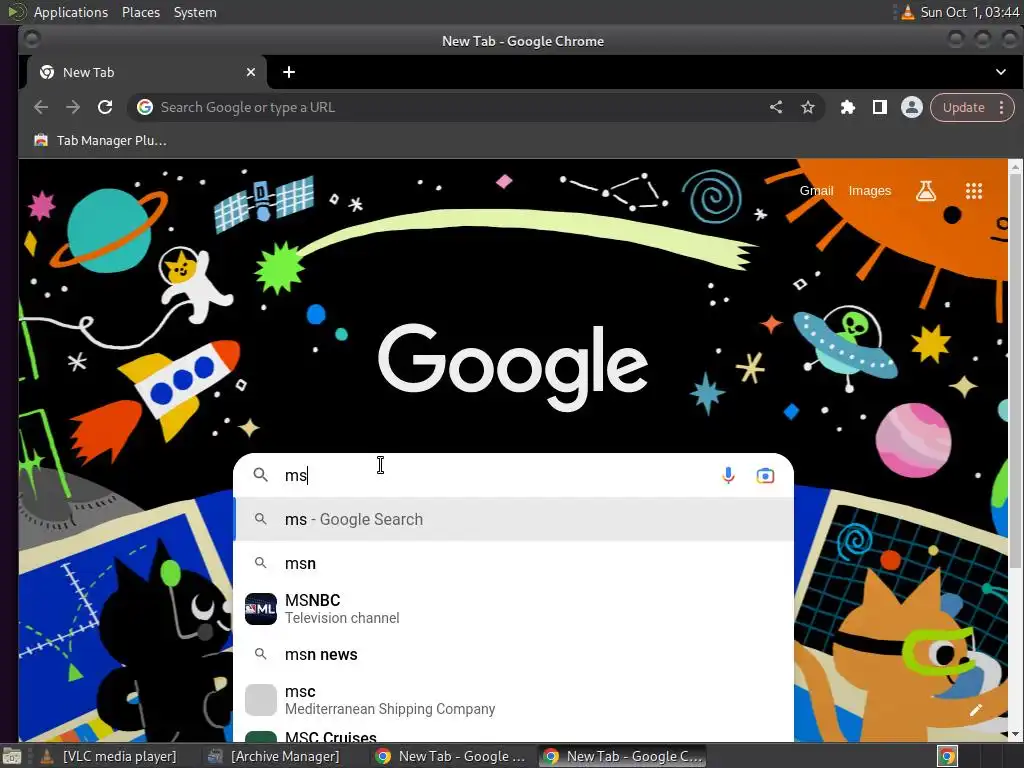Open Search Labs flask icon
This screenshot has width=1024, height=768.
[926, 191]
